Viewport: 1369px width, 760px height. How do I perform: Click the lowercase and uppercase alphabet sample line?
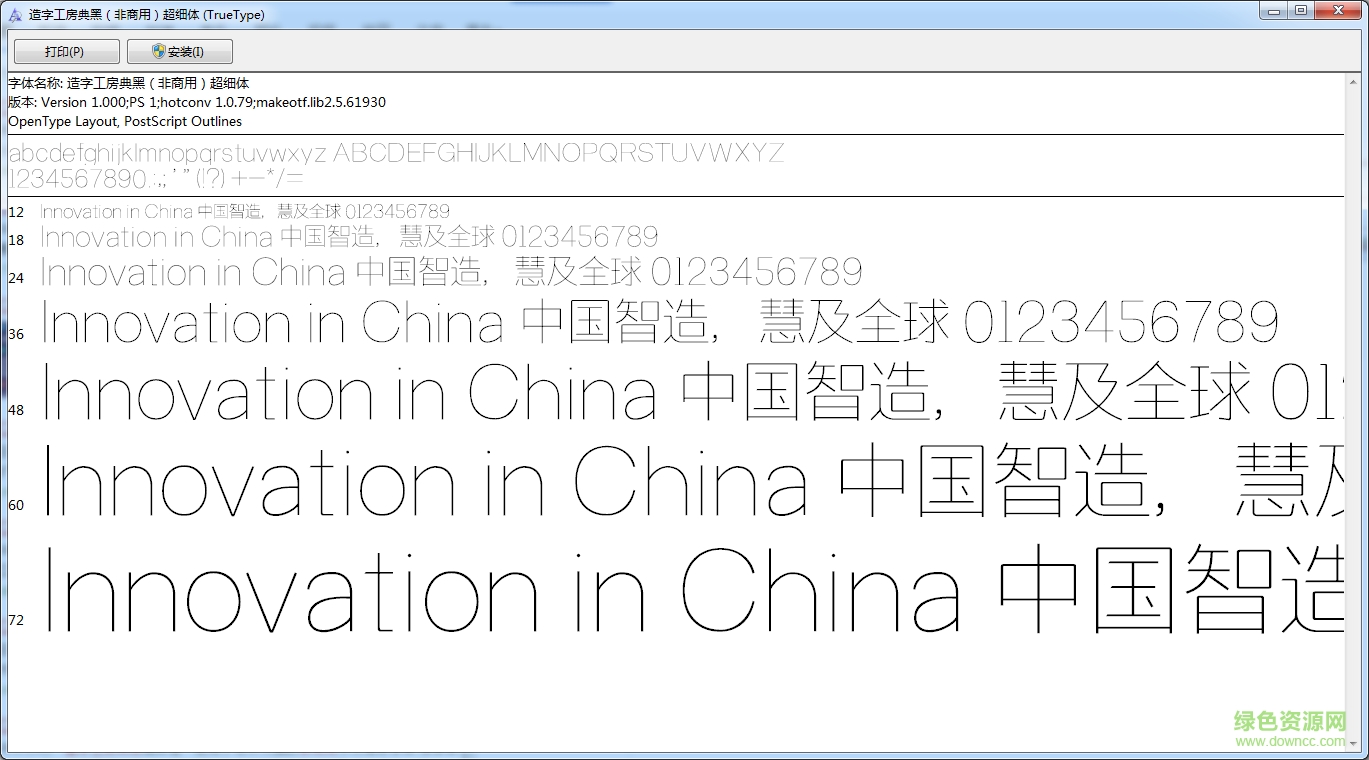pos(396,154)
